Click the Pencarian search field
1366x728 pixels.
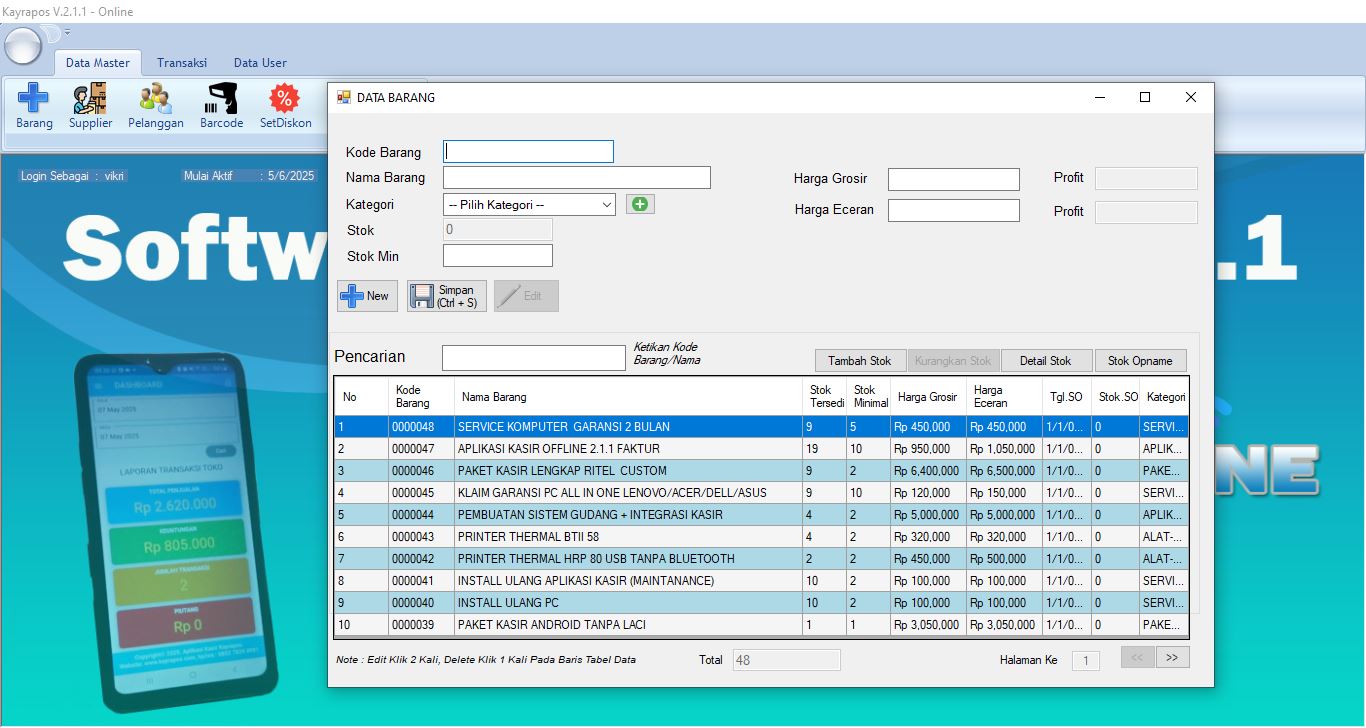click(x=533, y=358)
